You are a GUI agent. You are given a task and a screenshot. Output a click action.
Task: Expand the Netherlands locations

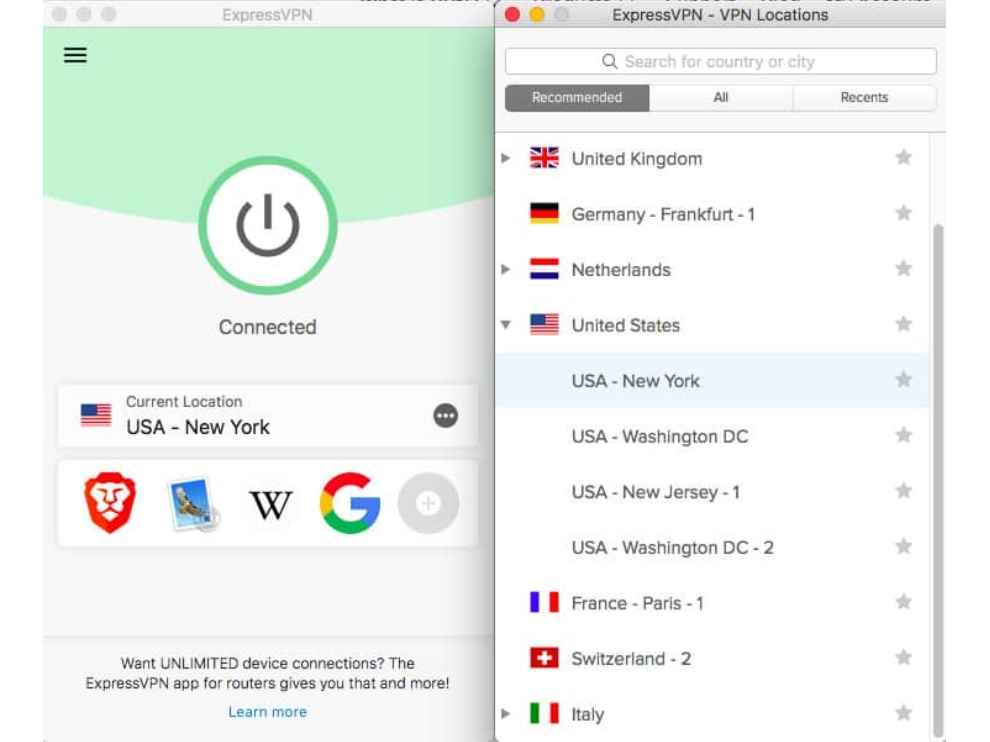[506, 269]
